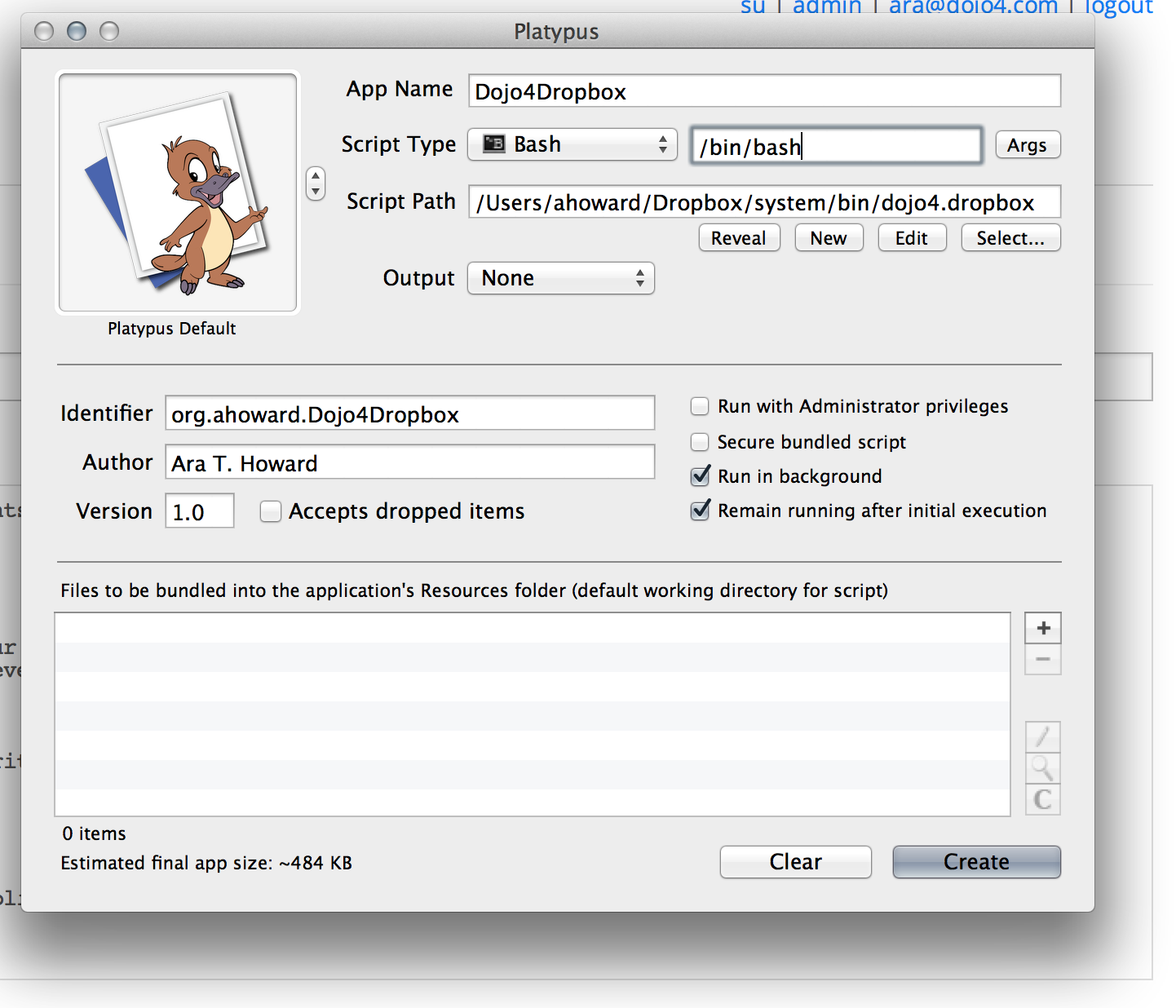Viewport: 1176px width, 1008px height.
Task: Click the Identifier input field
Action: pyautogui.click(x=410, y=413)
